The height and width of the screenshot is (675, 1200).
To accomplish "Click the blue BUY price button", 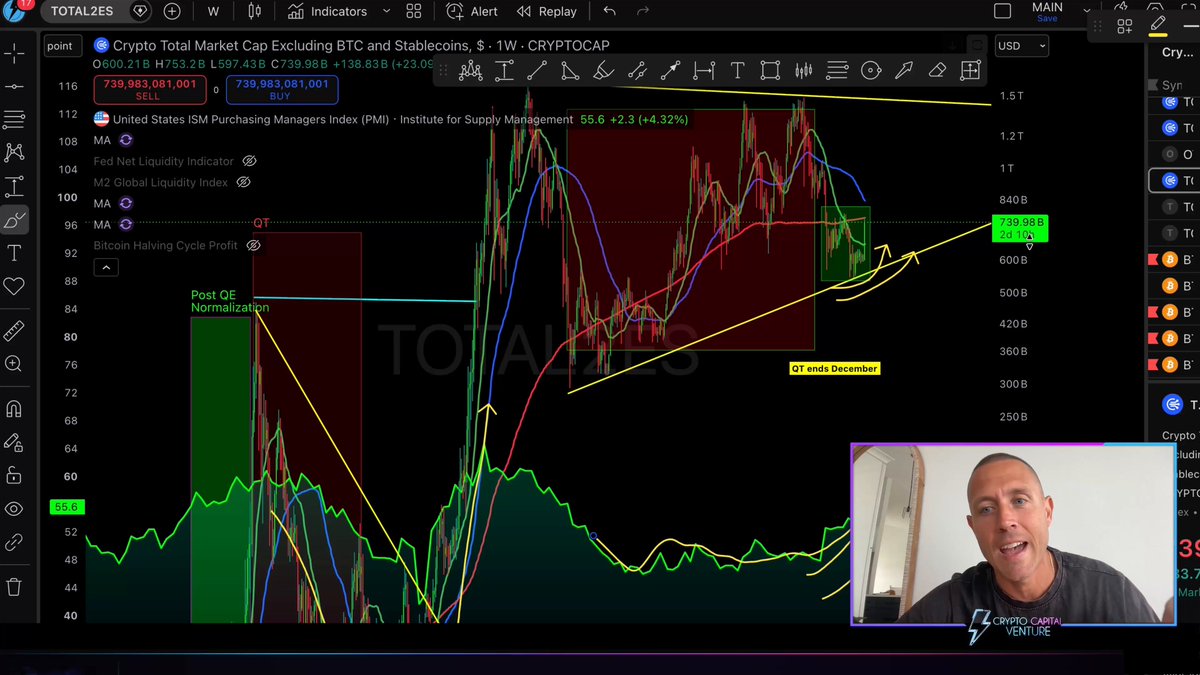I will click(281, 90).
